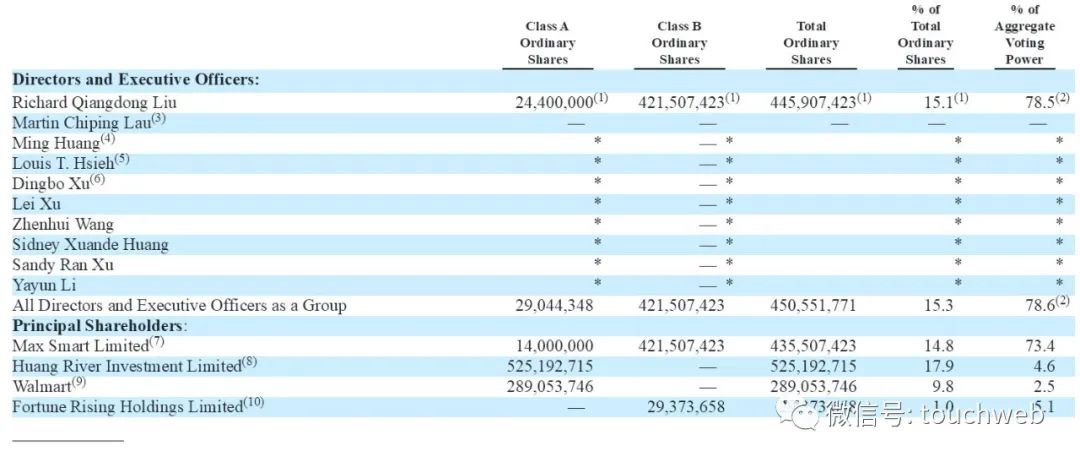Select the 29,373,658 Class B value

[685, 406]
